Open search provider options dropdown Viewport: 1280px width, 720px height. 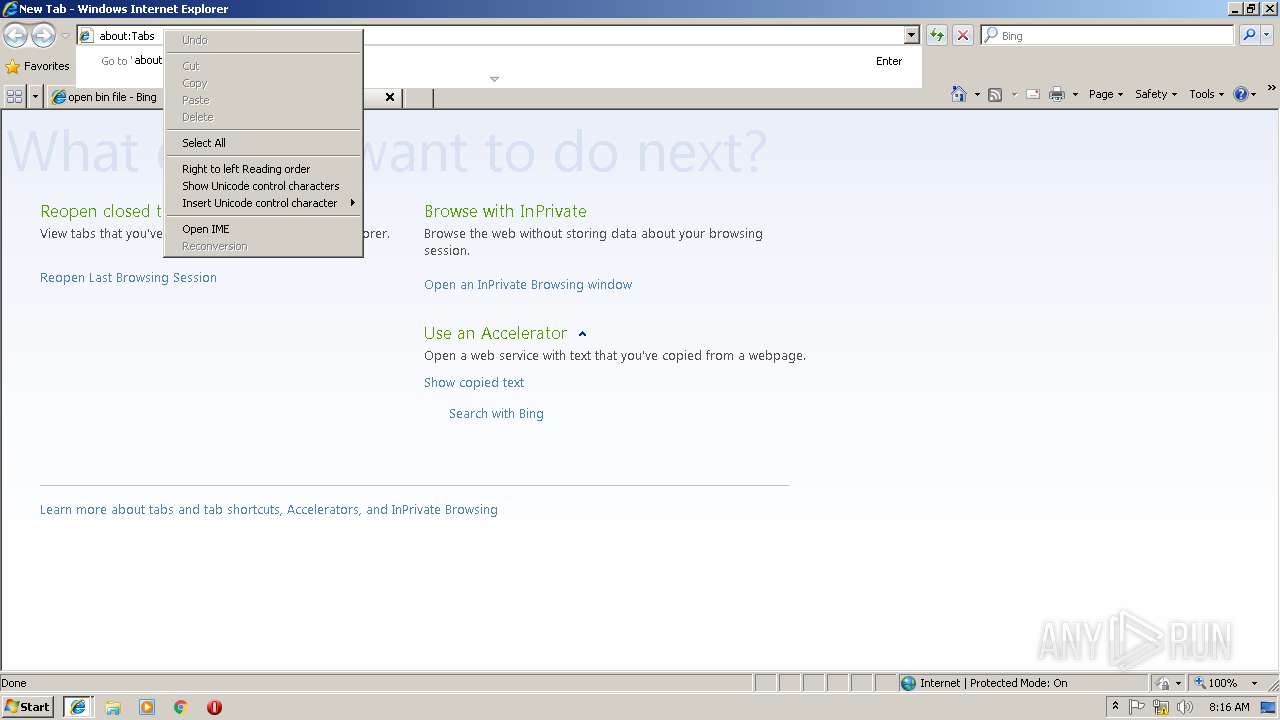point(1266,35)
